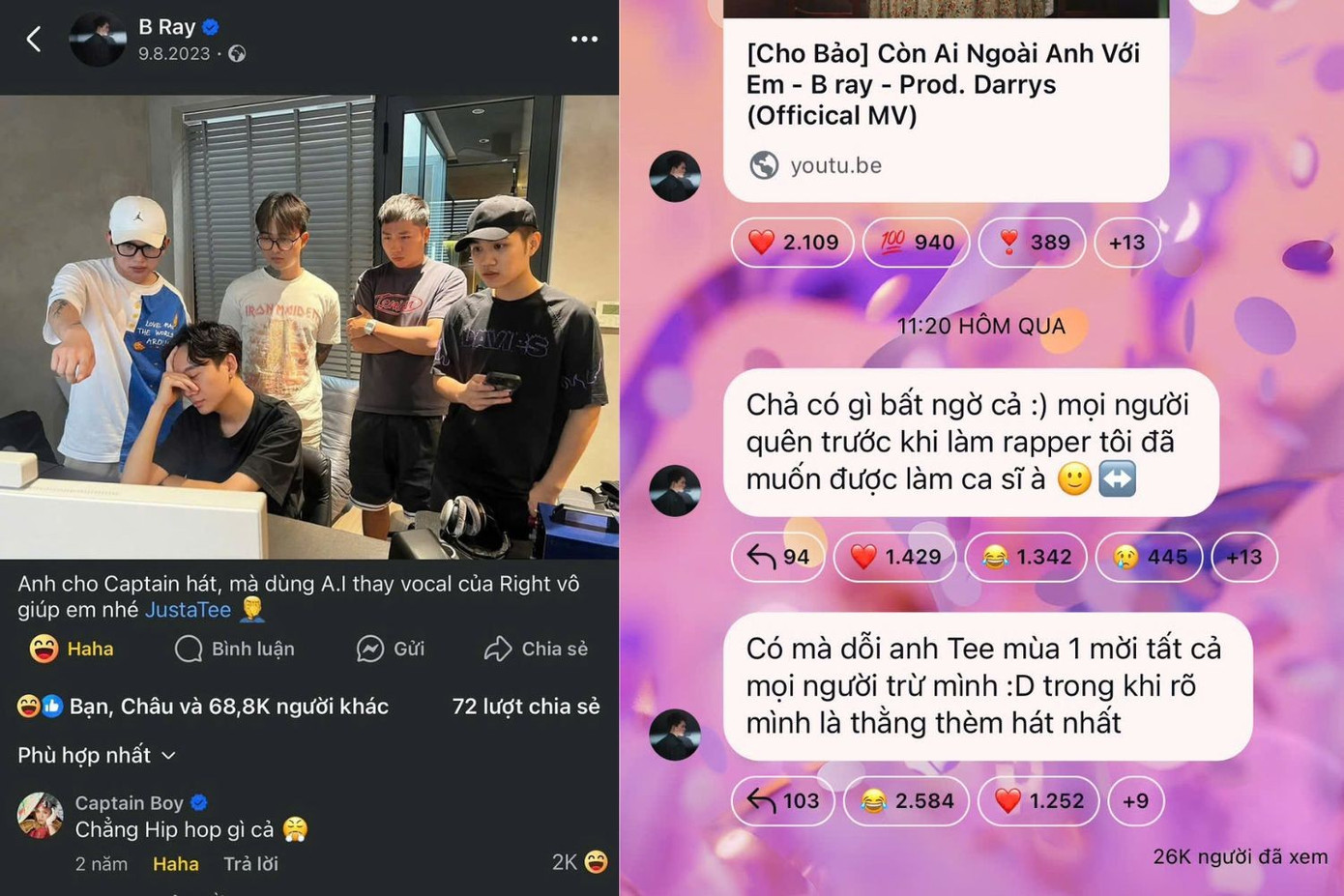Viewport: 1344px width, 896px height.
Task: View the 72 lượt chia sẻ list
Action: (x=525, y=707)
